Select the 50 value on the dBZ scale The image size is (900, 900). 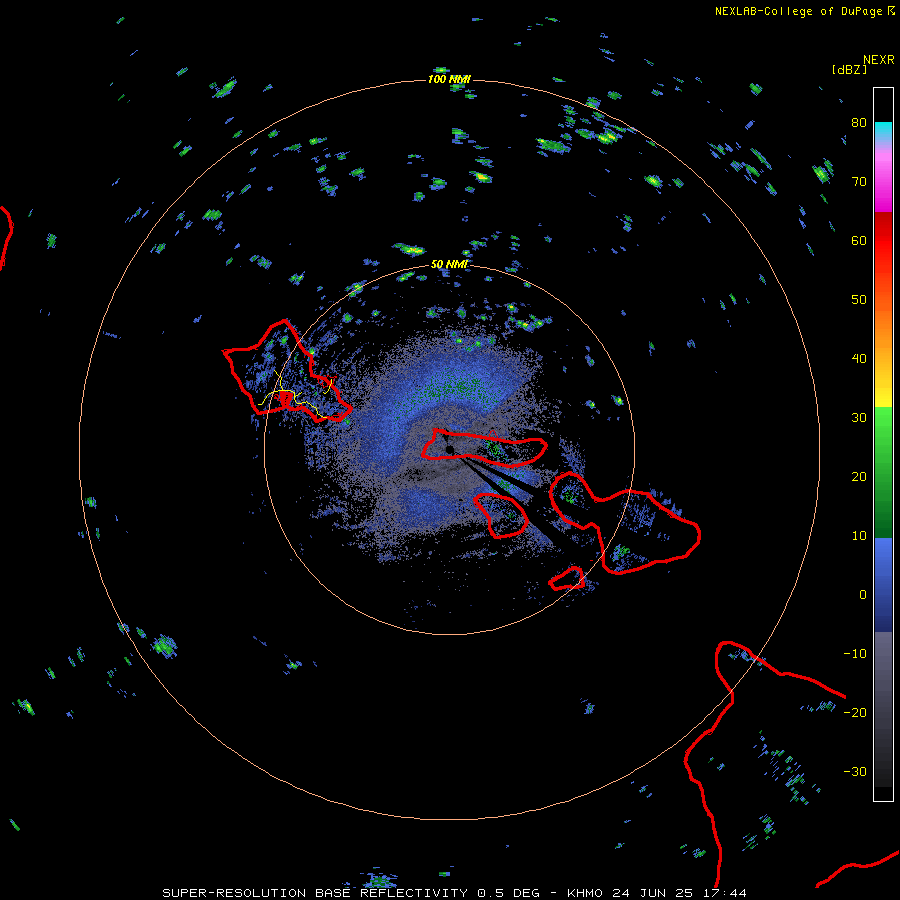[x=859, y=300]
